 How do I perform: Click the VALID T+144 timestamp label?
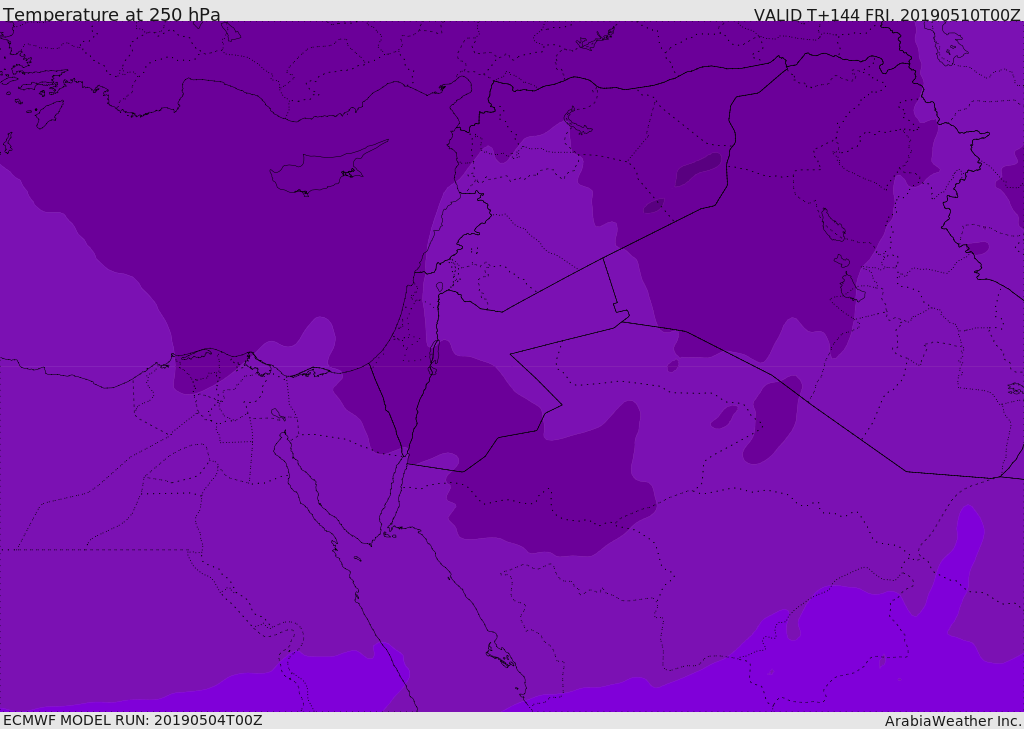[886, 15]
